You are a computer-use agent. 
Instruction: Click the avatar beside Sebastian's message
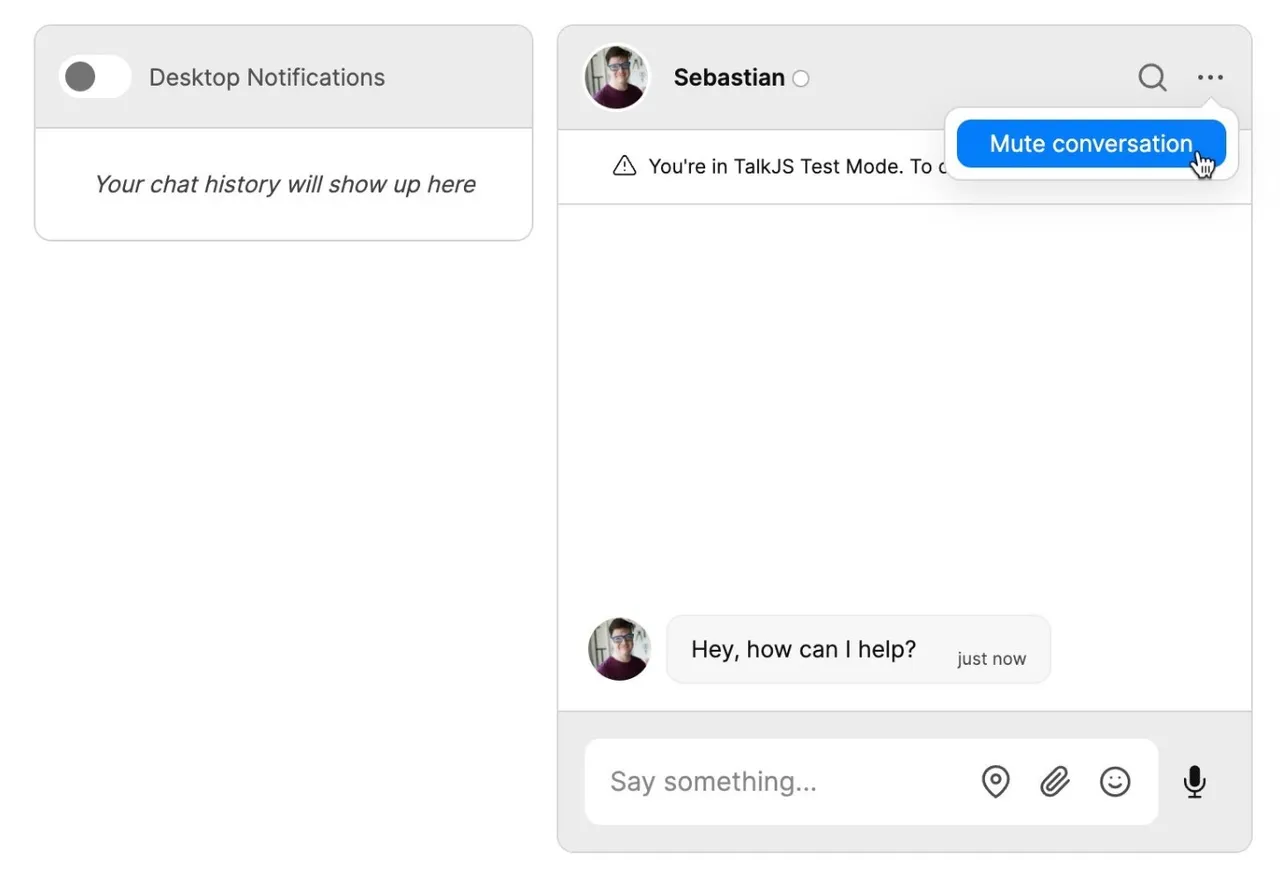[x=618, y=649]
